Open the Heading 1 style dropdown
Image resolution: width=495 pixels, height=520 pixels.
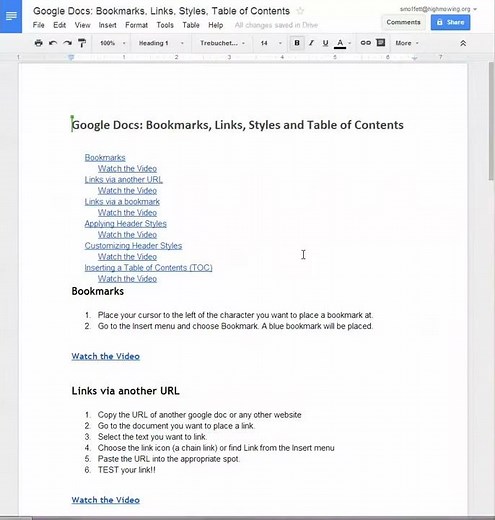(161, 43)
